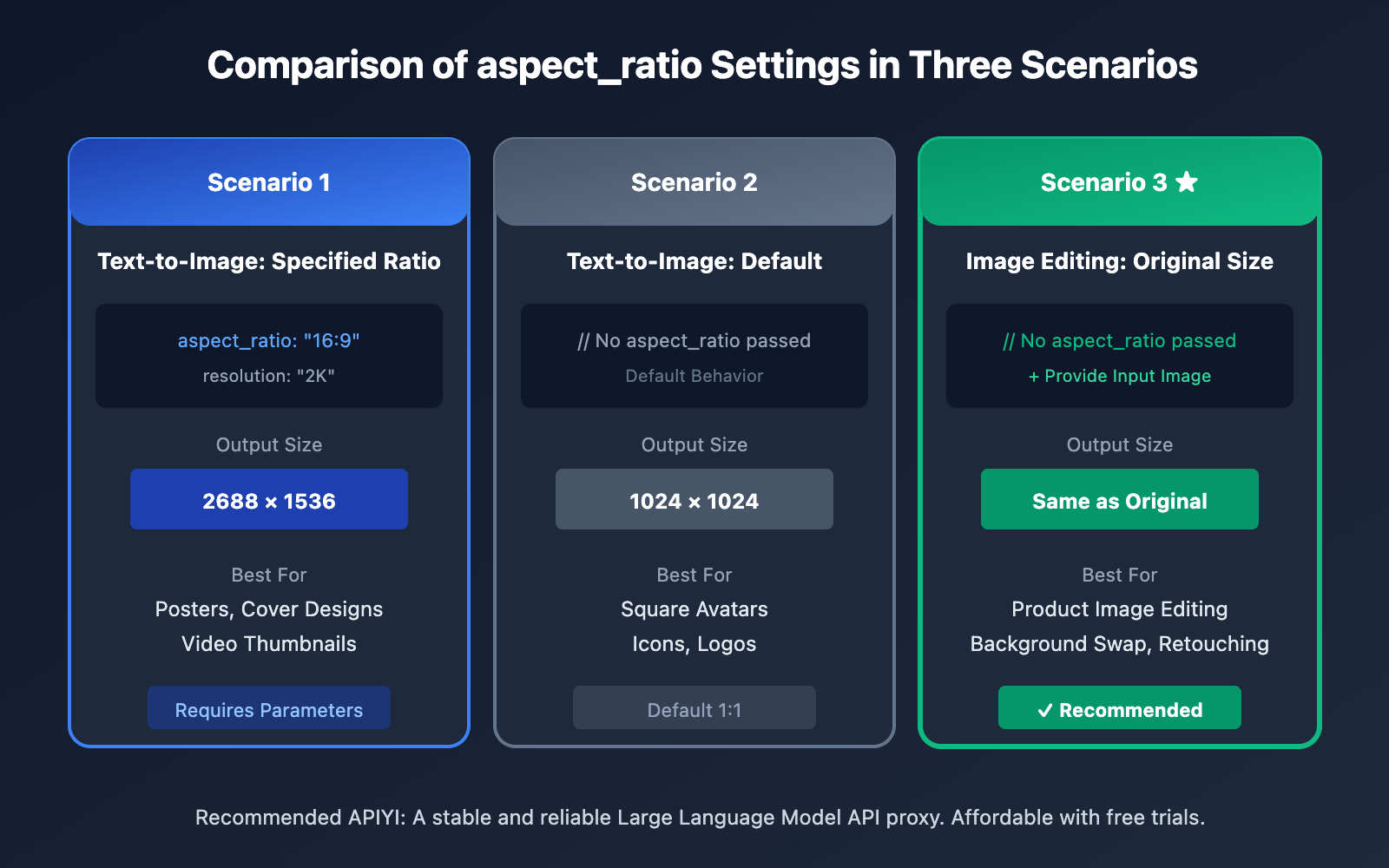Click the checkmark icon in Recommended badge

pos(1045,710)
